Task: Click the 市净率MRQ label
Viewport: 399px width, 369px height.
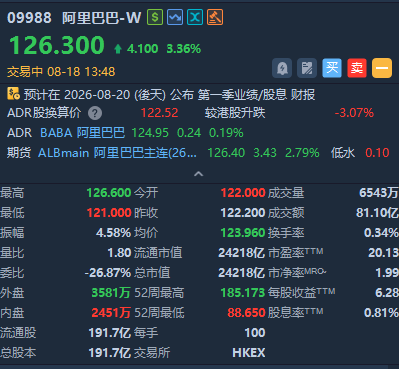Action: point(297,273)
